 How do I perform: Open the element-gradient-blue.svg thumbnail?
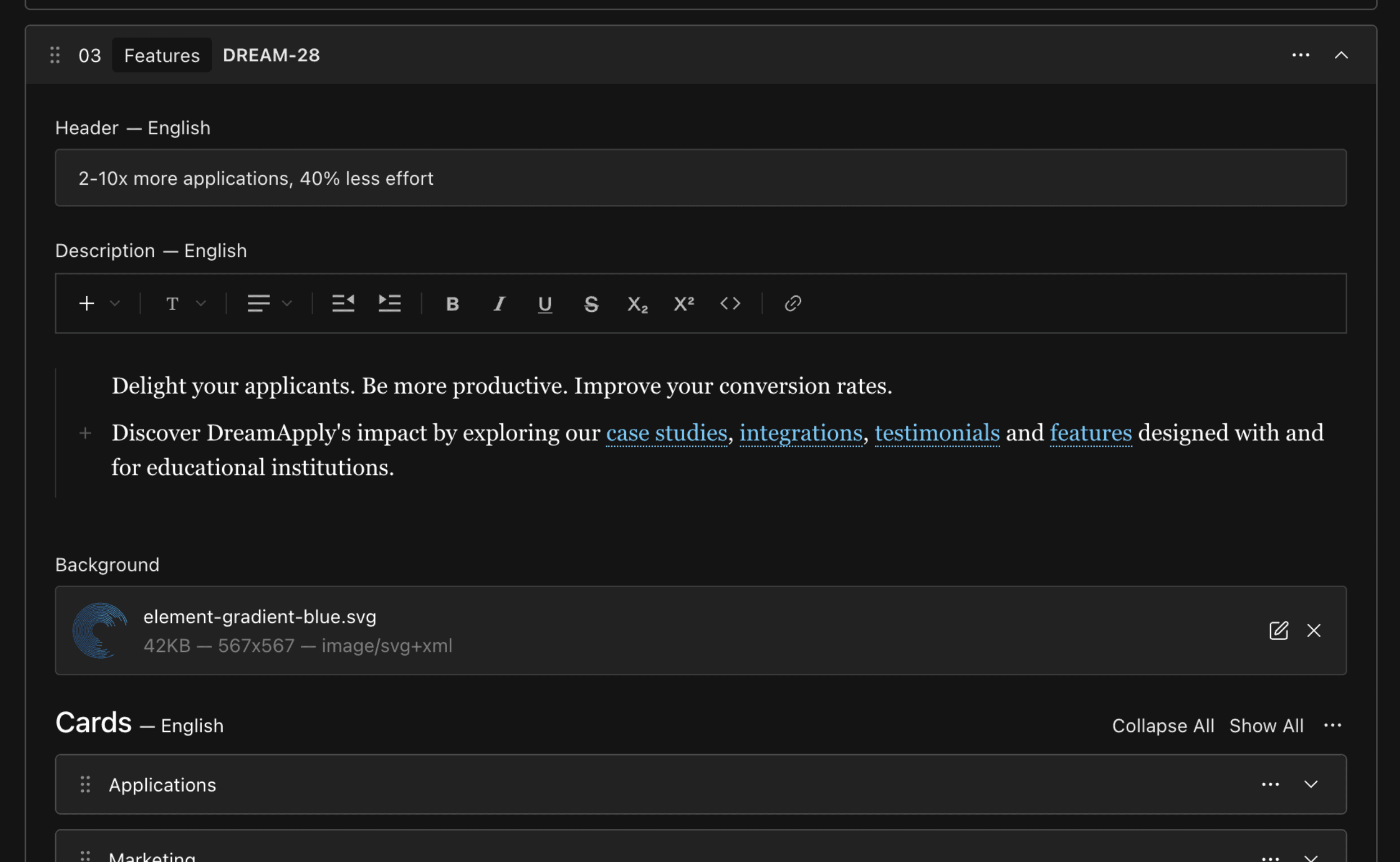tap(100, 630)
